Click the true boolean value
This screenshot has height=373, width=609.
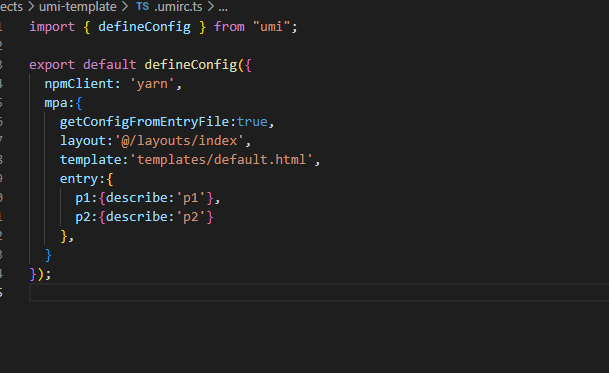pos(252,122)
